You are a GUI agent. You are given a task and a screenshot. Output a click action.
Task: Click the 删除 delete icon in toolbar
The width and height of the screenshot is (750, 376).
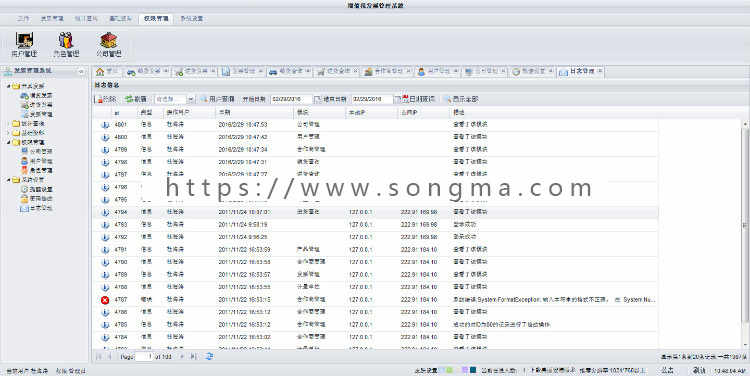100,99
